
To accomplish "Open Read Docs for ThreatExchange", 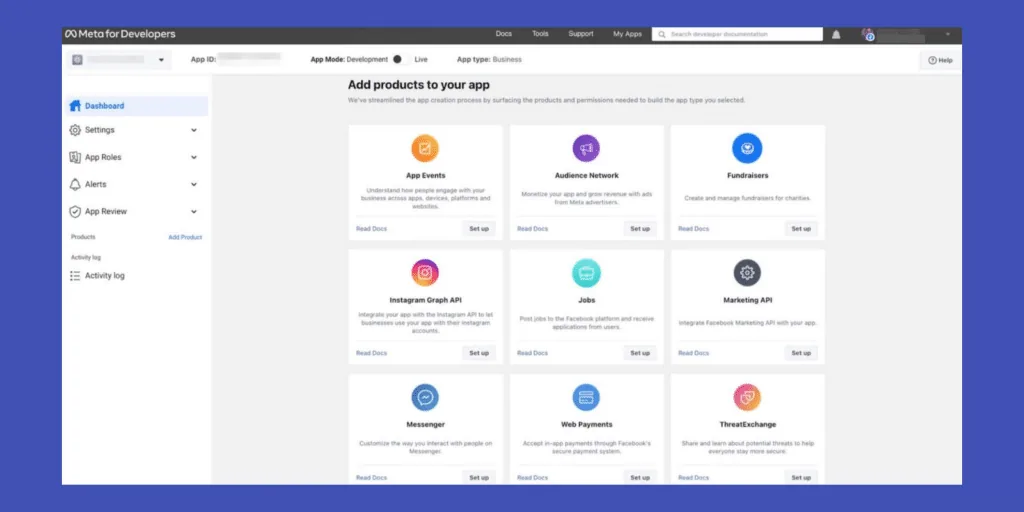I will 694,477.
